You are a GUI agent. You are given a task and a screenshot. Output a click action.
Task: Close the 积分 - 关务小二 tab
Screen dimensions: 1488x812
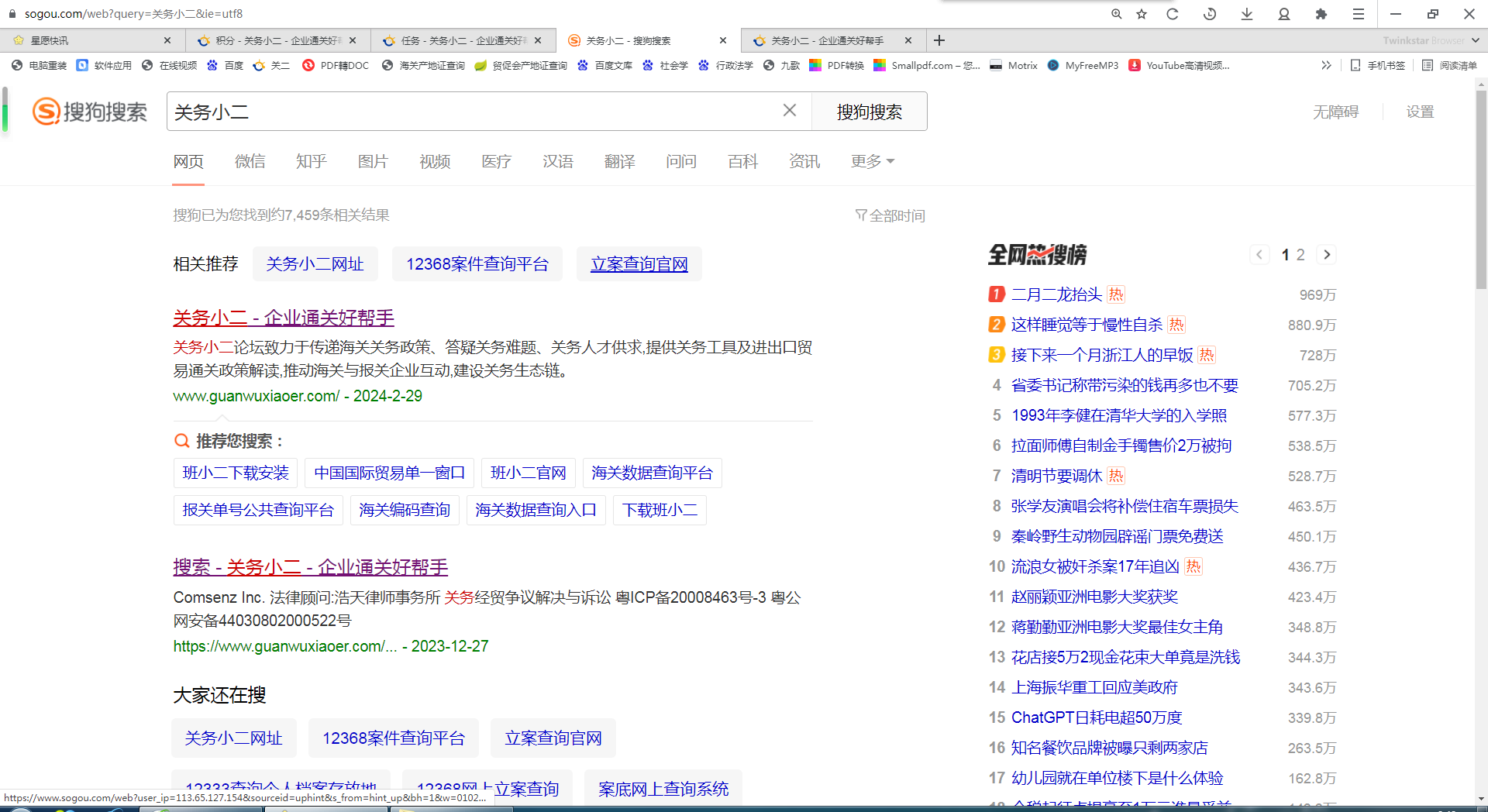(x=353, y=40)
